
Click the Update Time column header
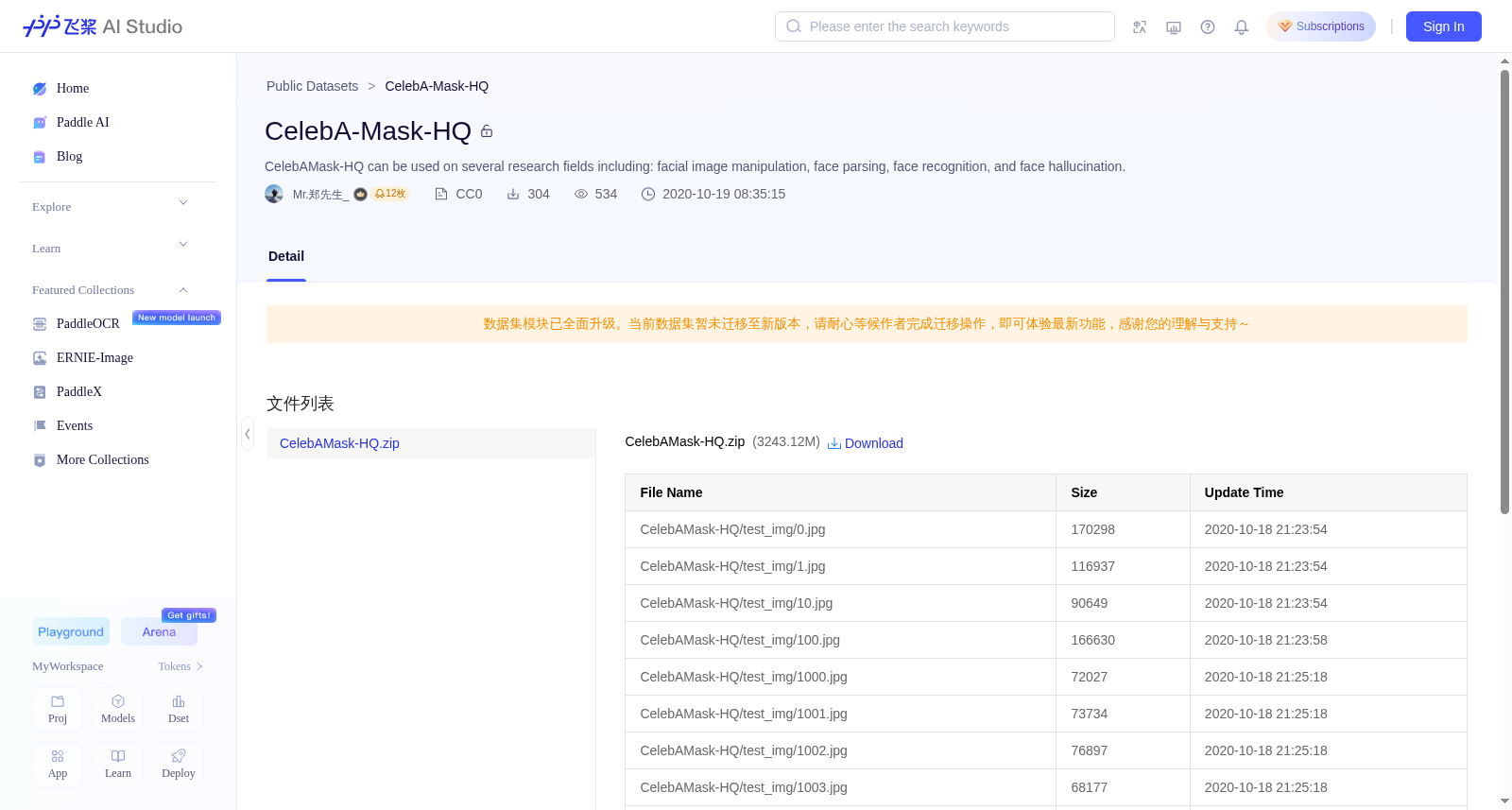[x=1329, y=492]
